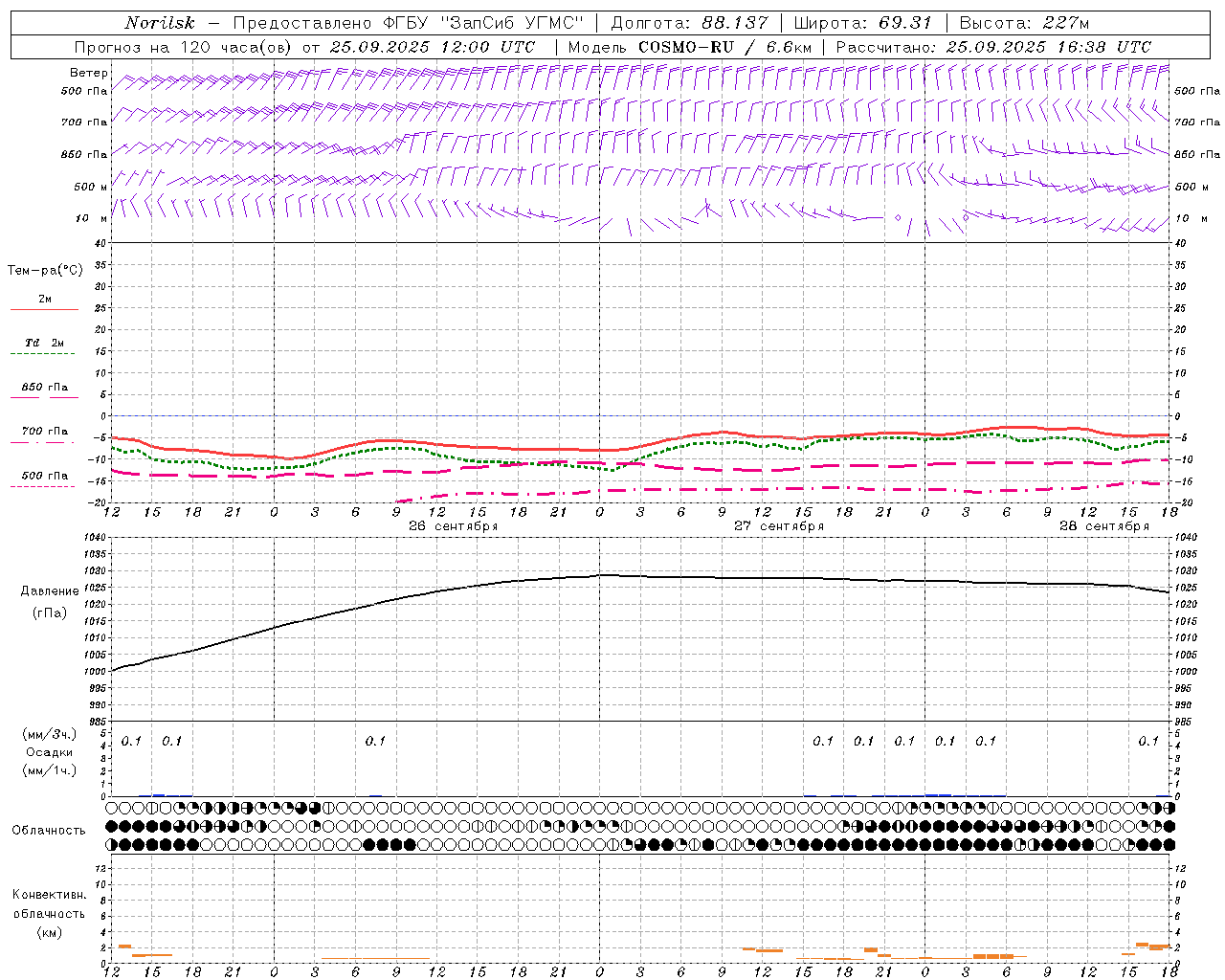This screenshot has width=1225, height=980.
Task: Click the "27 сентября" date label
Action: pos(779,526)
